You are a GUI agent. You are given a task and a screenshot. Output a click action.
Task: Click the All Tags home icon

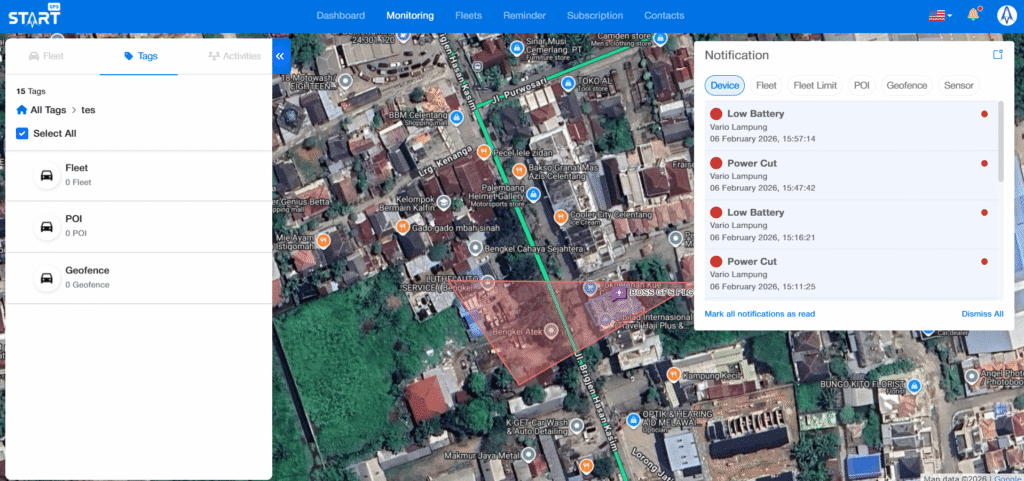tap(22, 109)
